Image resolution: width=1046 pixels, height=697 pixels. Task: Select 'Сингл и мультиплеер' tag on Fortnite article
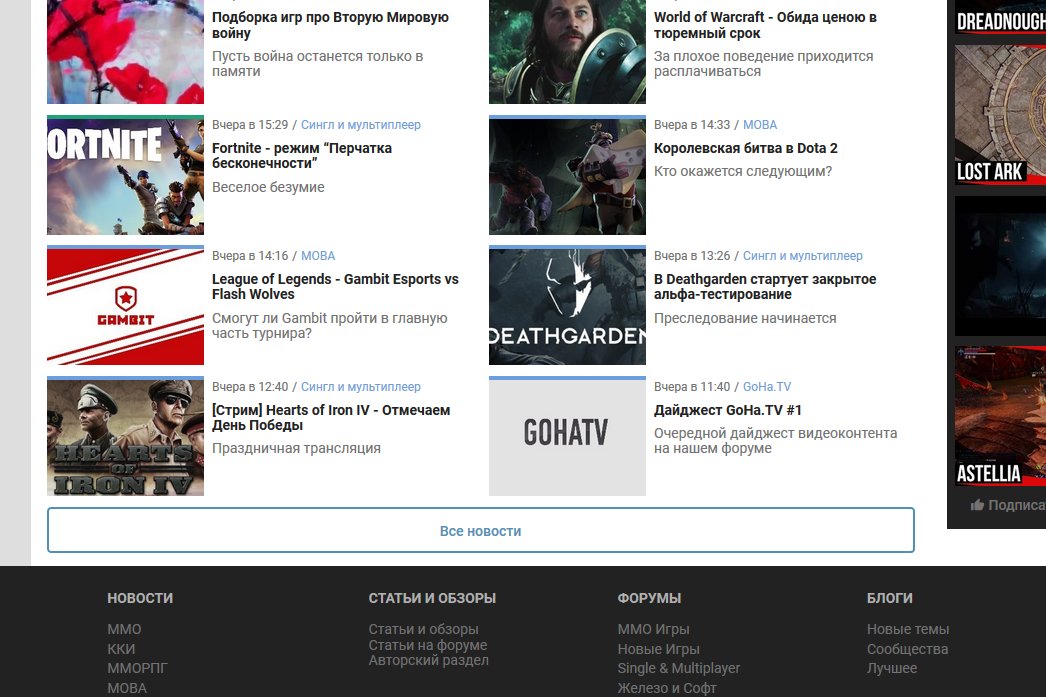pyautogui.click(x=361, y=125)
